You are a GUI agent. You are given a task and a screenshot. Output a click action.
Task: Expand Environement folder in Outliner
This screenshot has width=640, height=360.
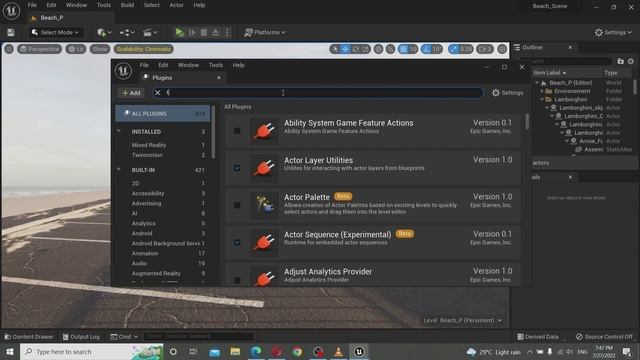coord(542,91)
